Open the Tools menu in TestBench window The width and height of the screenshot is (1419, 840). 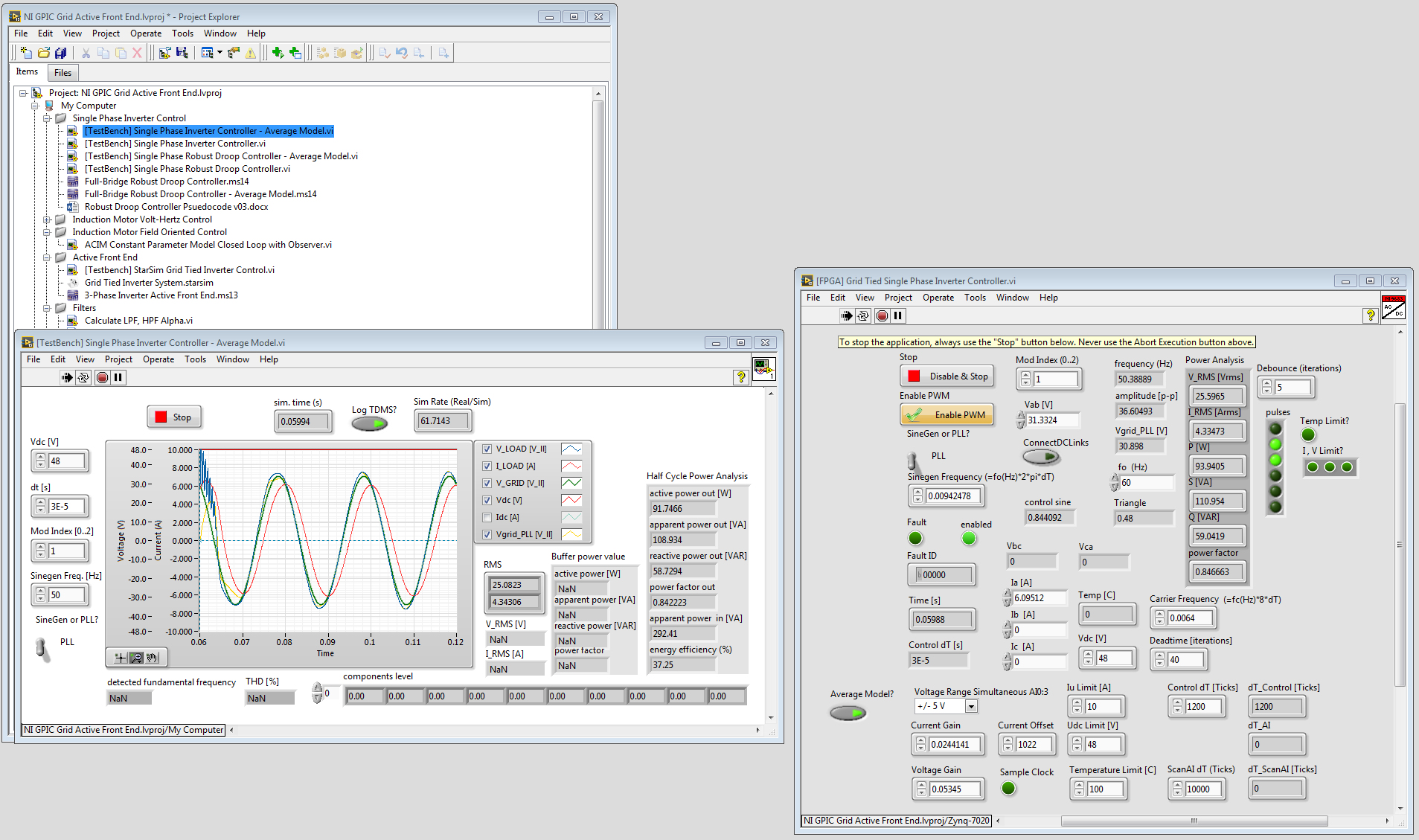[x=196, y=359]
